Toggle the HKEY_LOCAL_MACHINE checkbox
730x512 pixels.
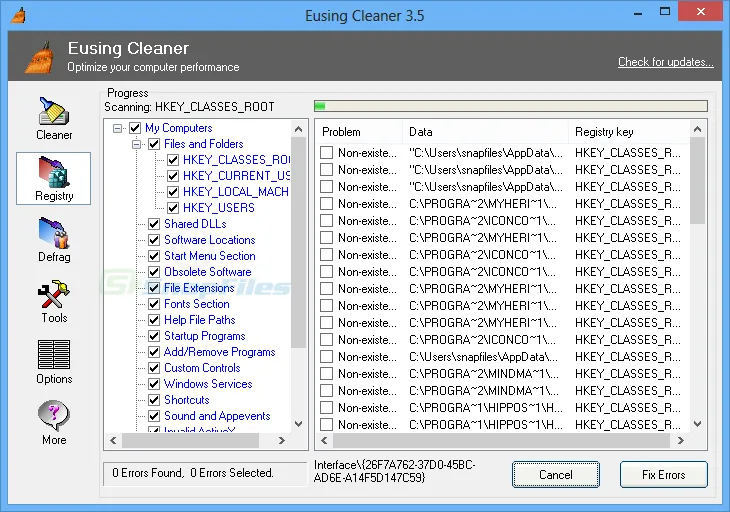[x=173, y=192]
